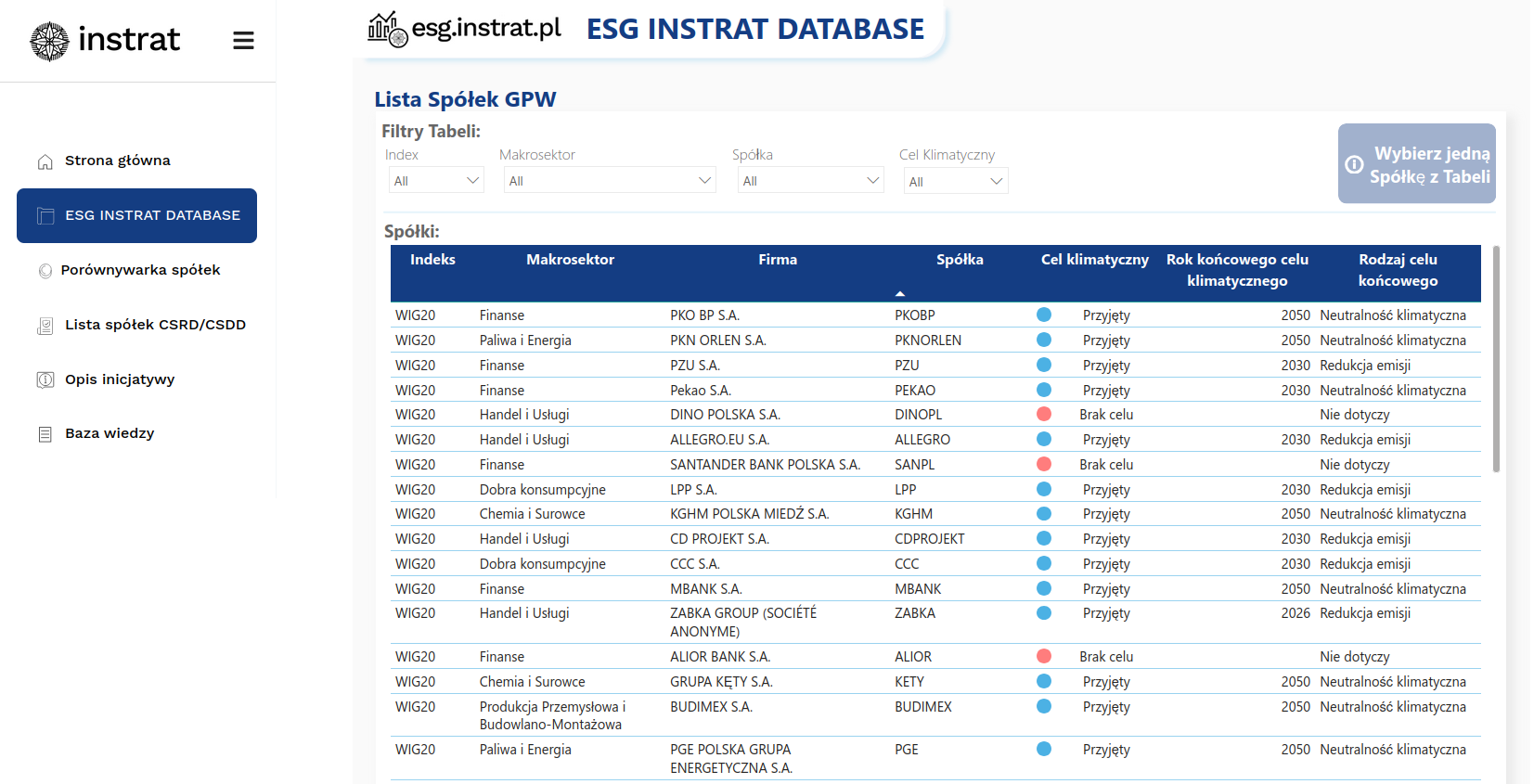The width and height of the screenshot is (1534, 784).
Task: Click the Wybierz jedną Spółkę z Tabeli button
Action: pos(1416,163)
